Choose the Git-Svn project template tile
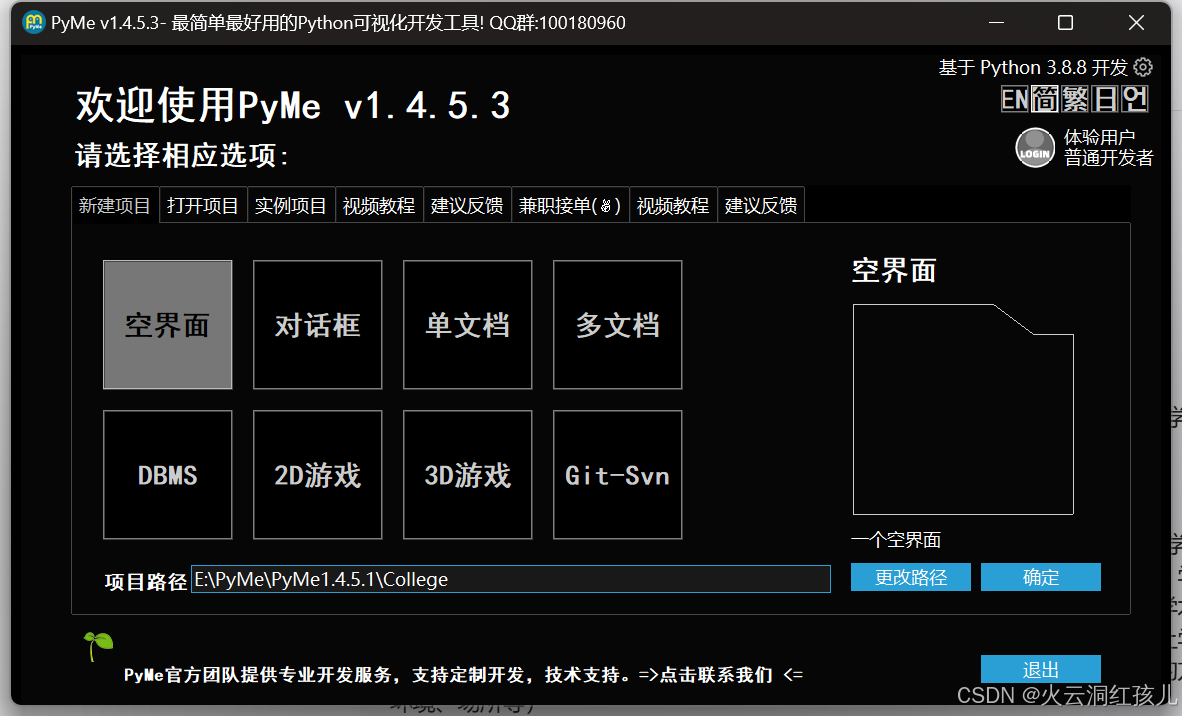Image resolution: width=1182 pixels, height=716 pixels. tap(617, 475)
